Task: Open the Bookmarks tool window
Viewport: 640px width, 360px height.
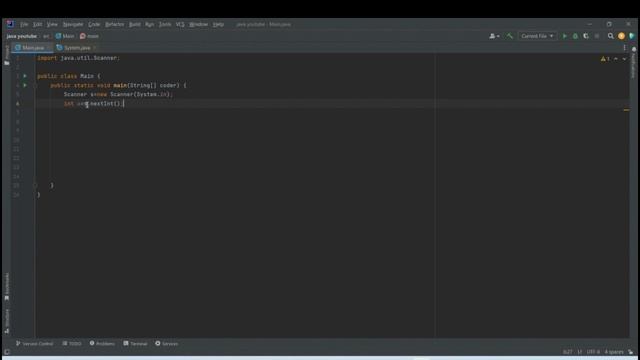Action: [7, 287]
